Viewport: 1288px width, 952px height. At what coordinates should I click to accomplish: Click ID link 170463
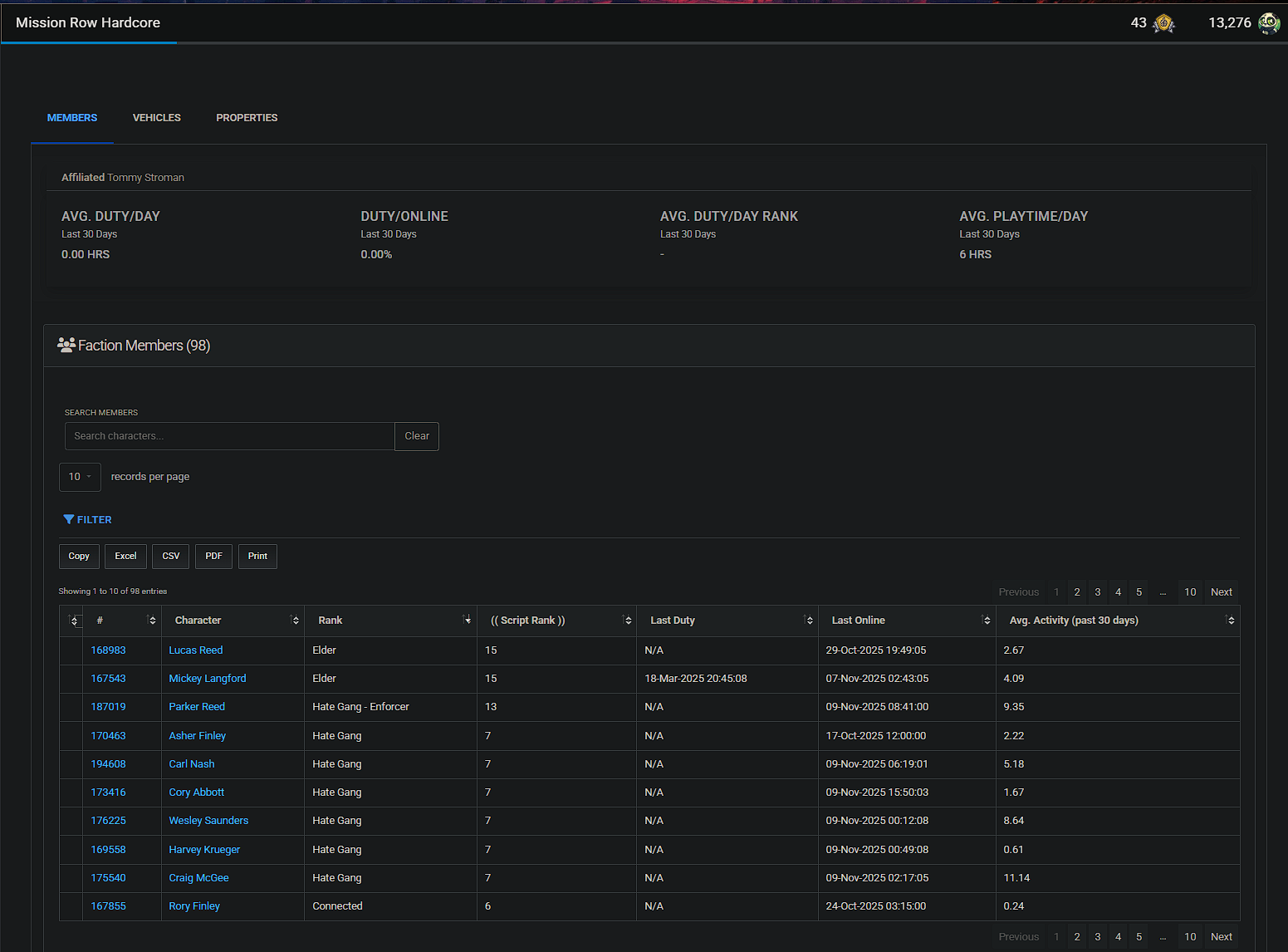[x=109, y=736]
